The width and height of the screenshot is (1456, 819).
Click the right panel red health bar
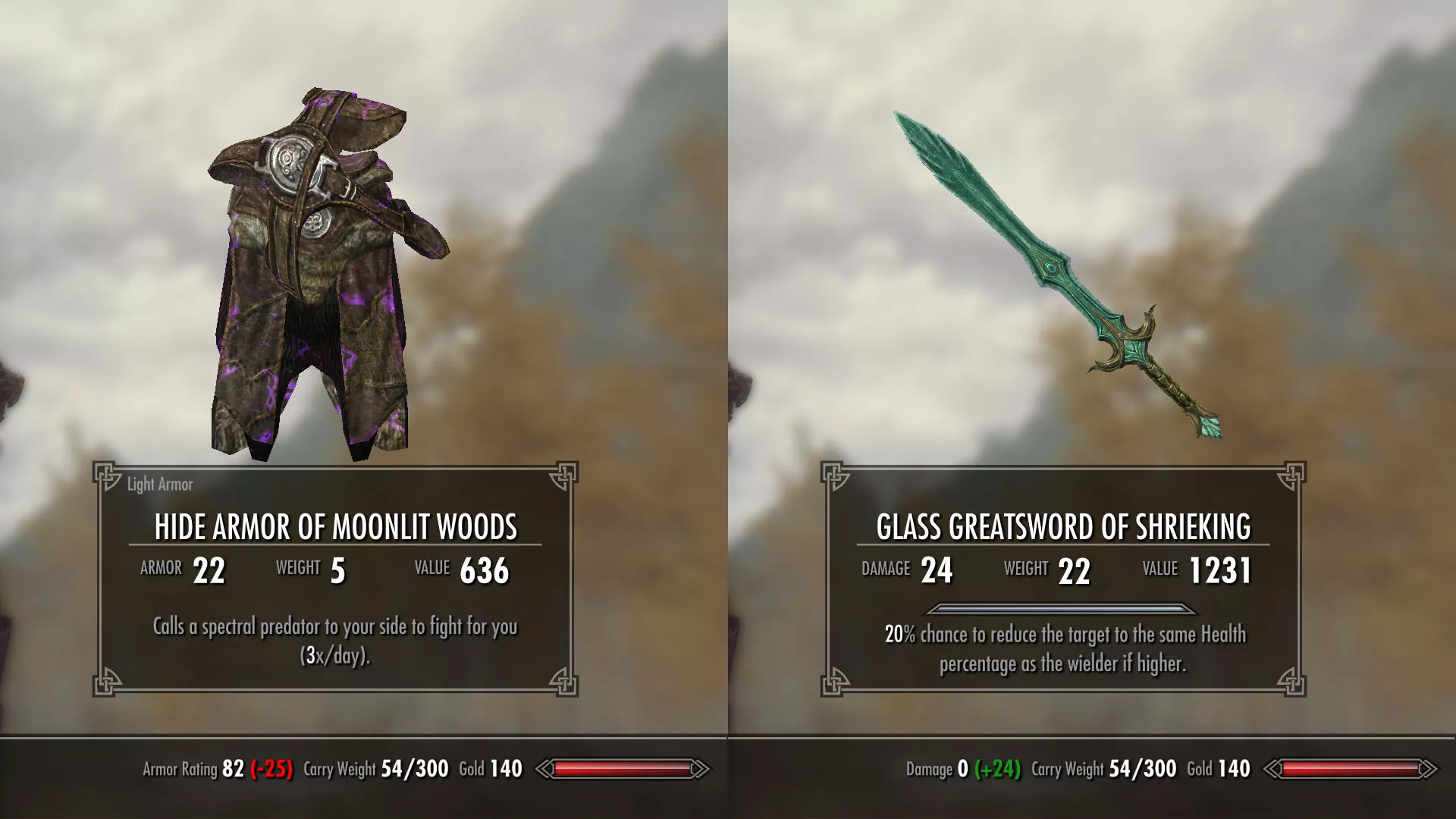(x=1351, y=769)
